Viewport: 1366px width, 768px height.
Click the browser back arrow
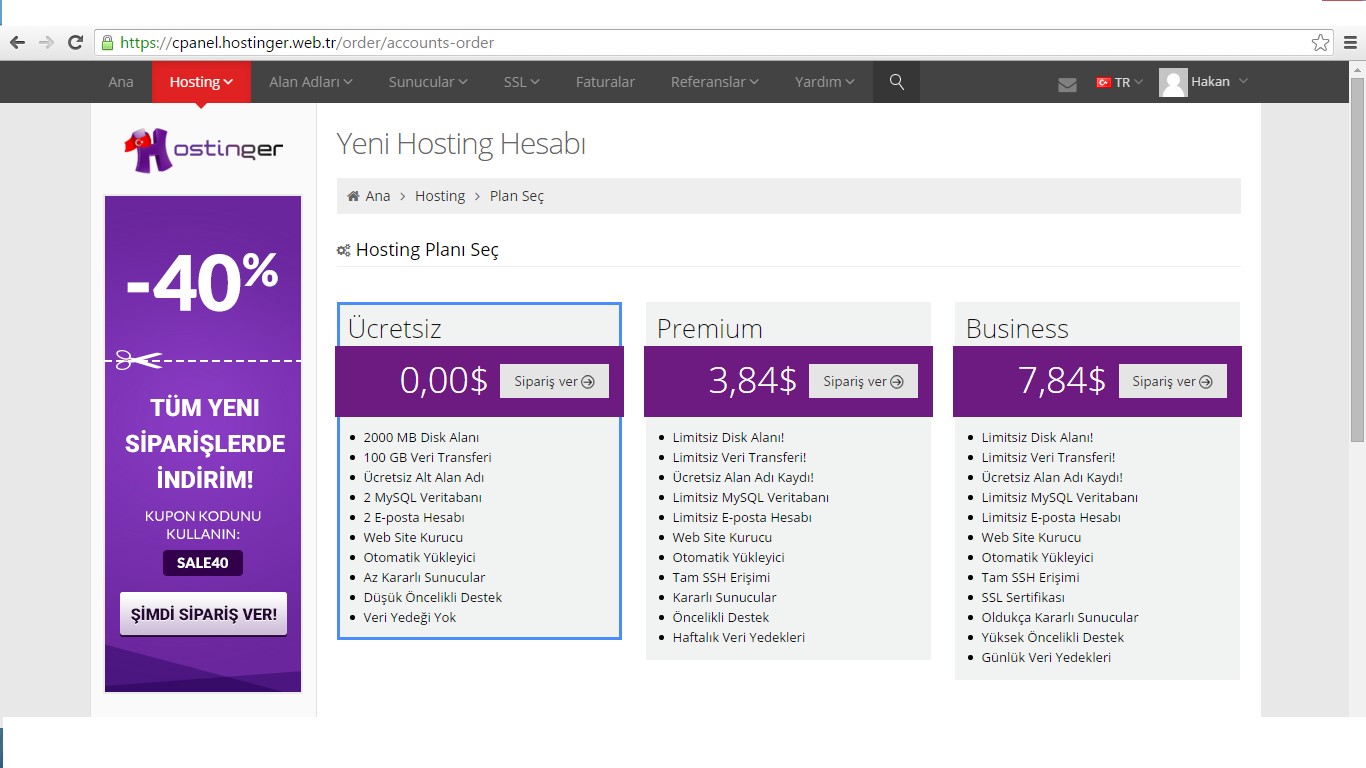pyautogui.click(x=17, y=42)
